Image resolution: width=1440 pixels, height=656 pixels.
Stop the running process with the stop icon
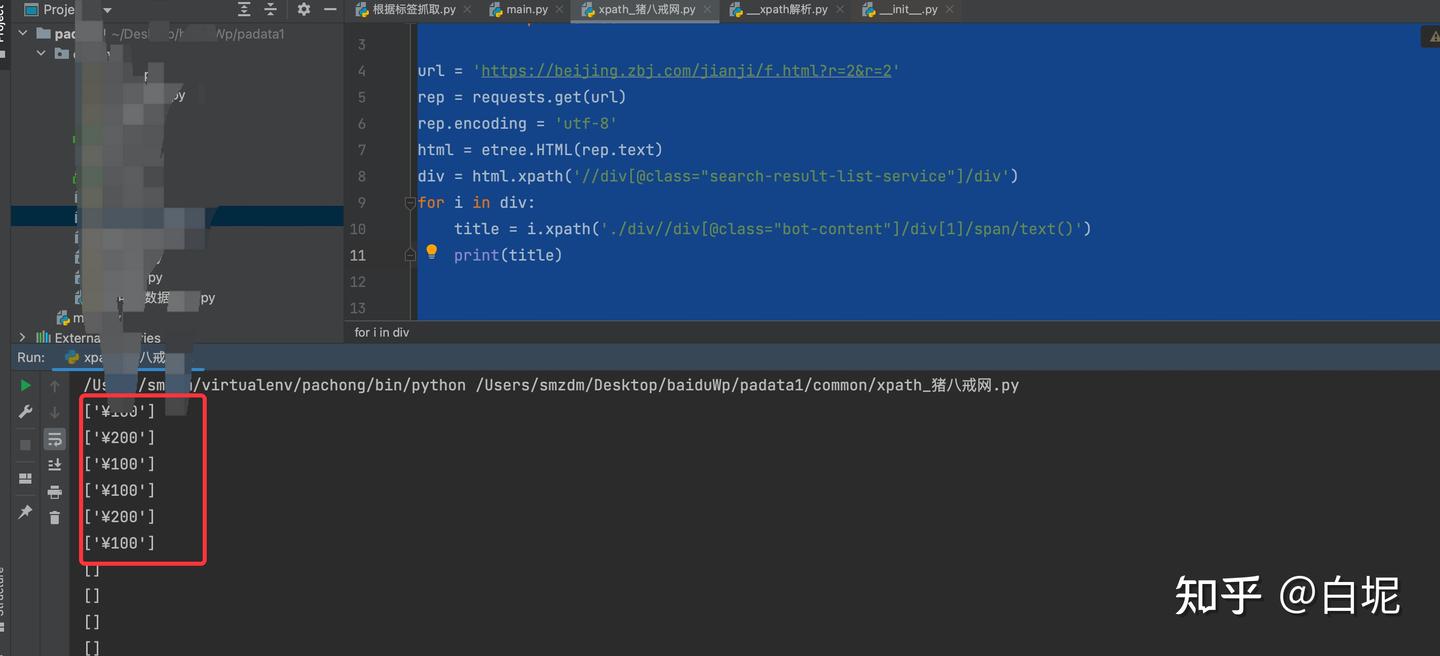point(25,445)
